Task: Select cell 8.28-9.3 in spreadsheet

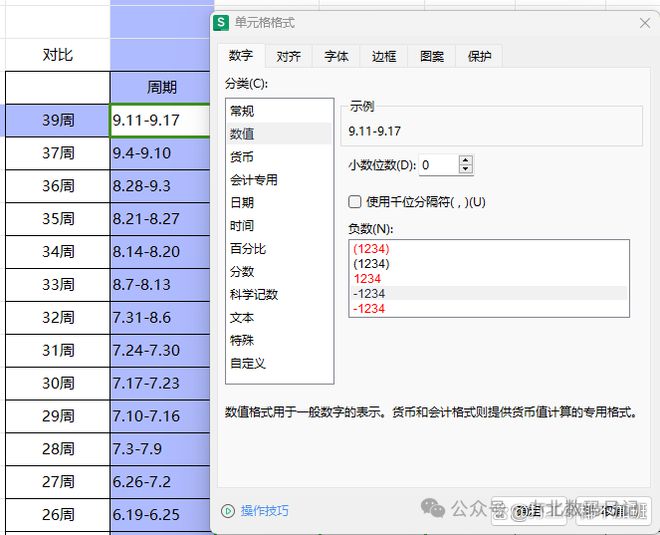Action: coord(160,186)
